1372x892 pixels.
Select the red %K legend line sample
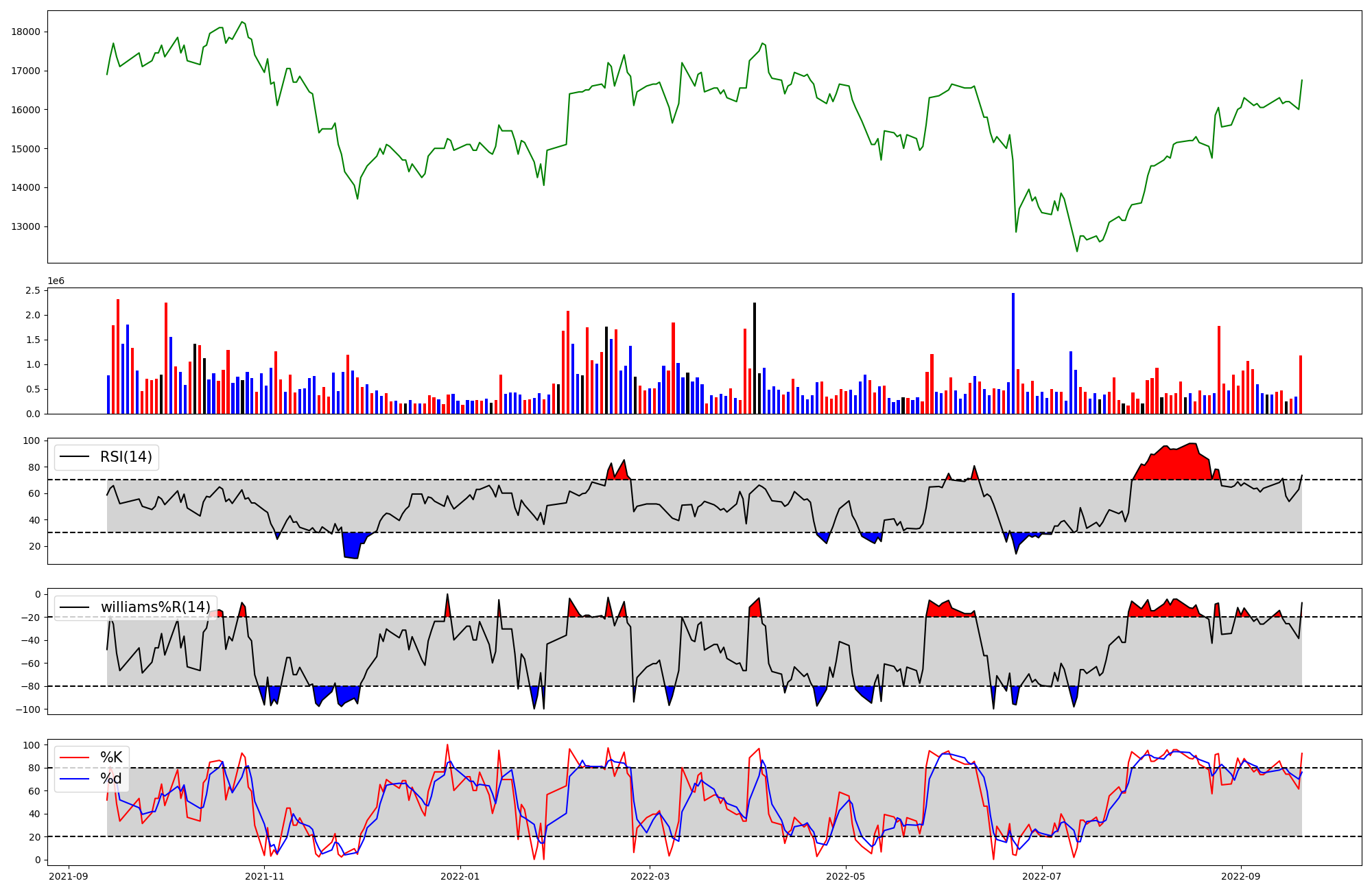75,758
